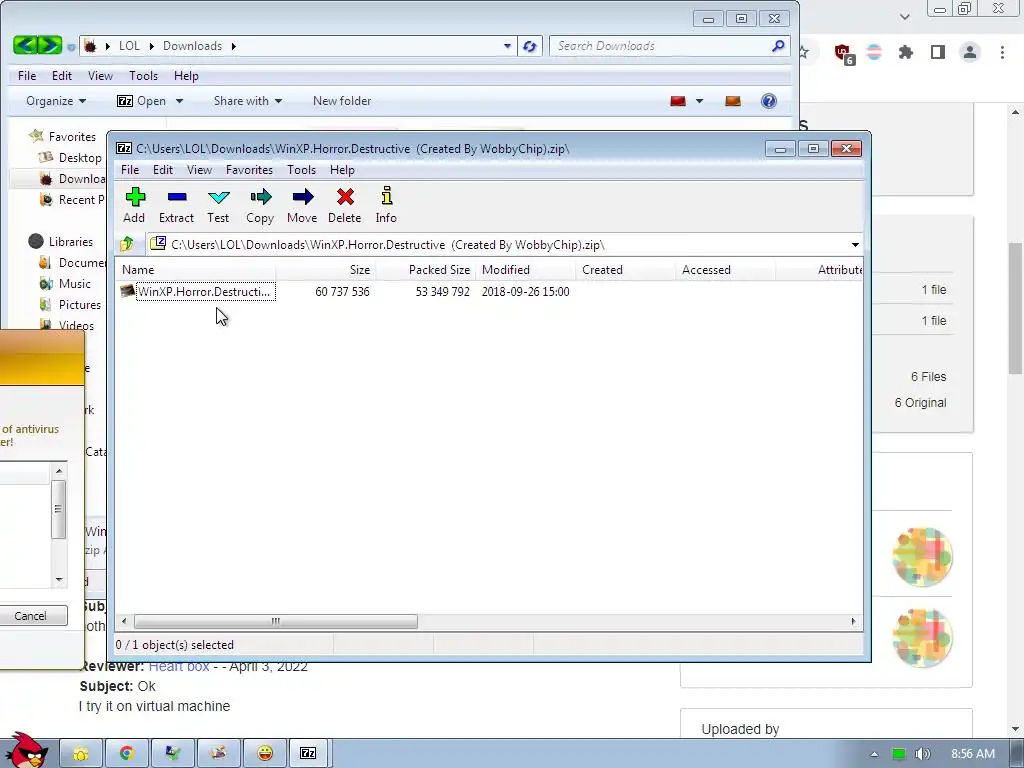Click the Angry Birds Start button
The image size is (1024, 768).
pyautogui.click(x=25, y=751)
